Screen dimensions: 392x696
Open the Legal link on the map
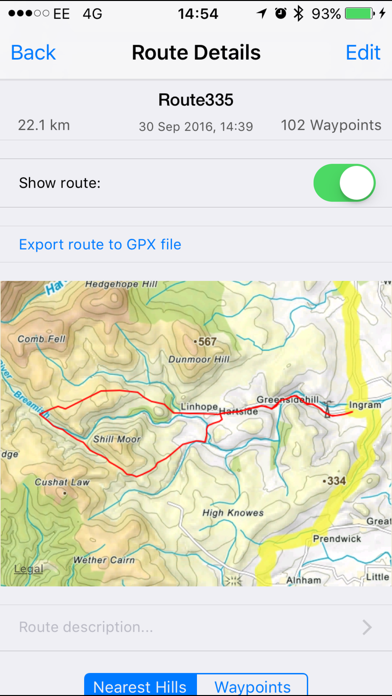tap(29, 569)
